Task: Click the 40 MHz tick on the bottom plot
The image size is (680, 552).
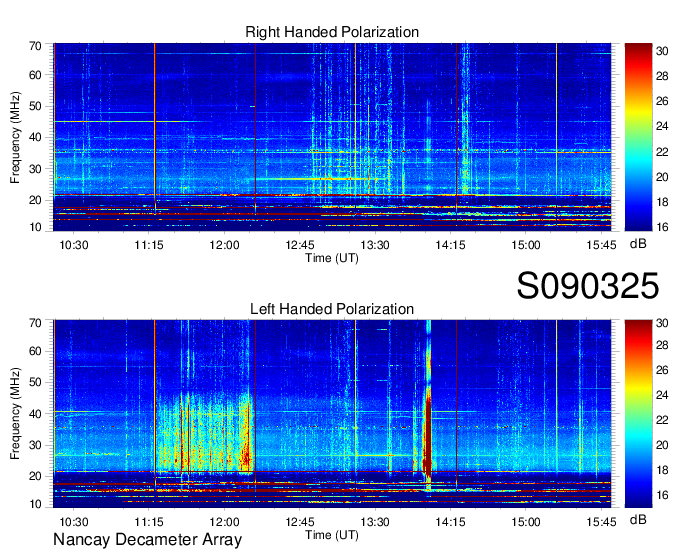Action: point(35,414)
